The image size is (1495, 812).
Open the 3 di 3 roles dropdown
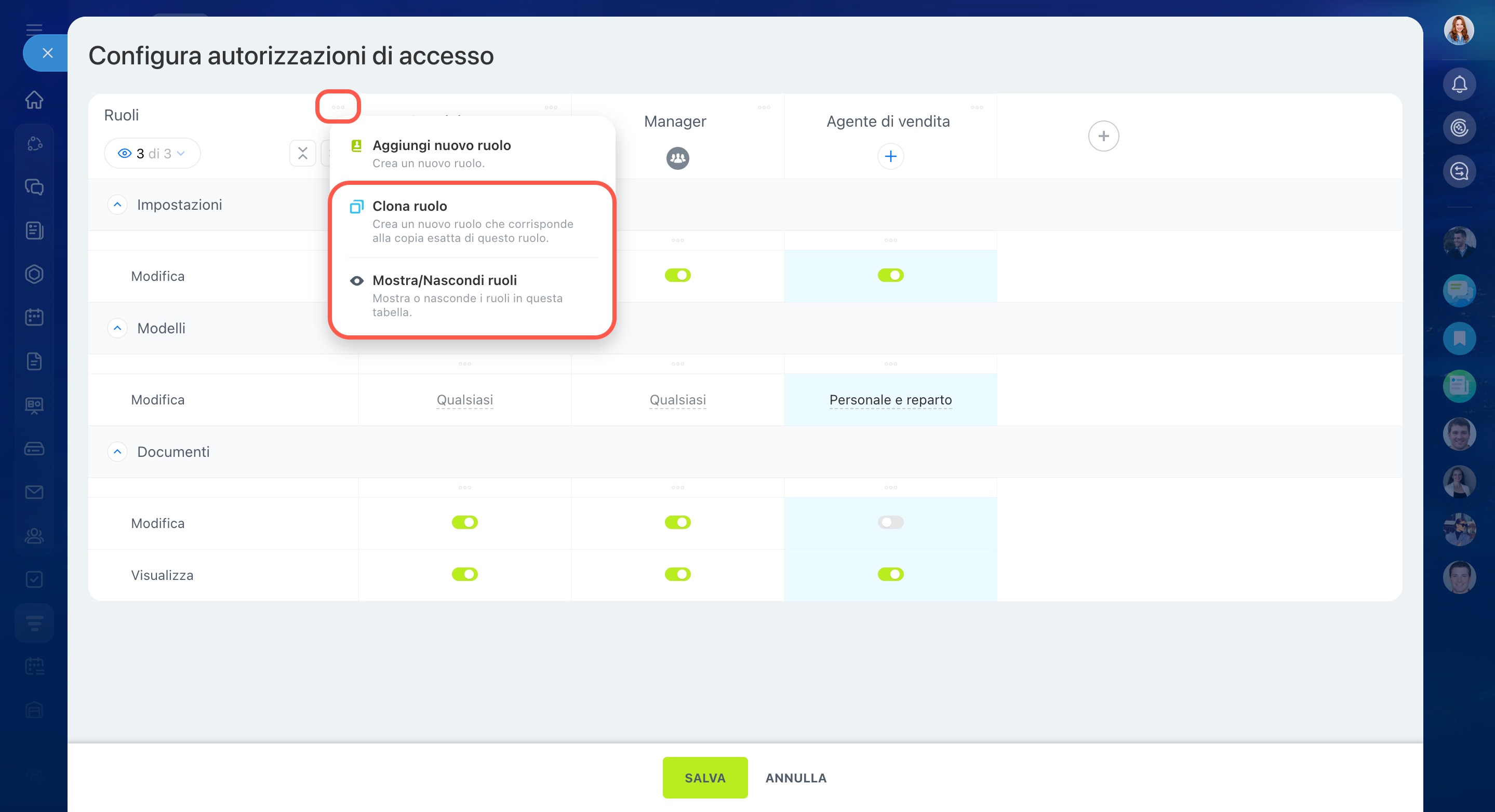click(152, 154)
